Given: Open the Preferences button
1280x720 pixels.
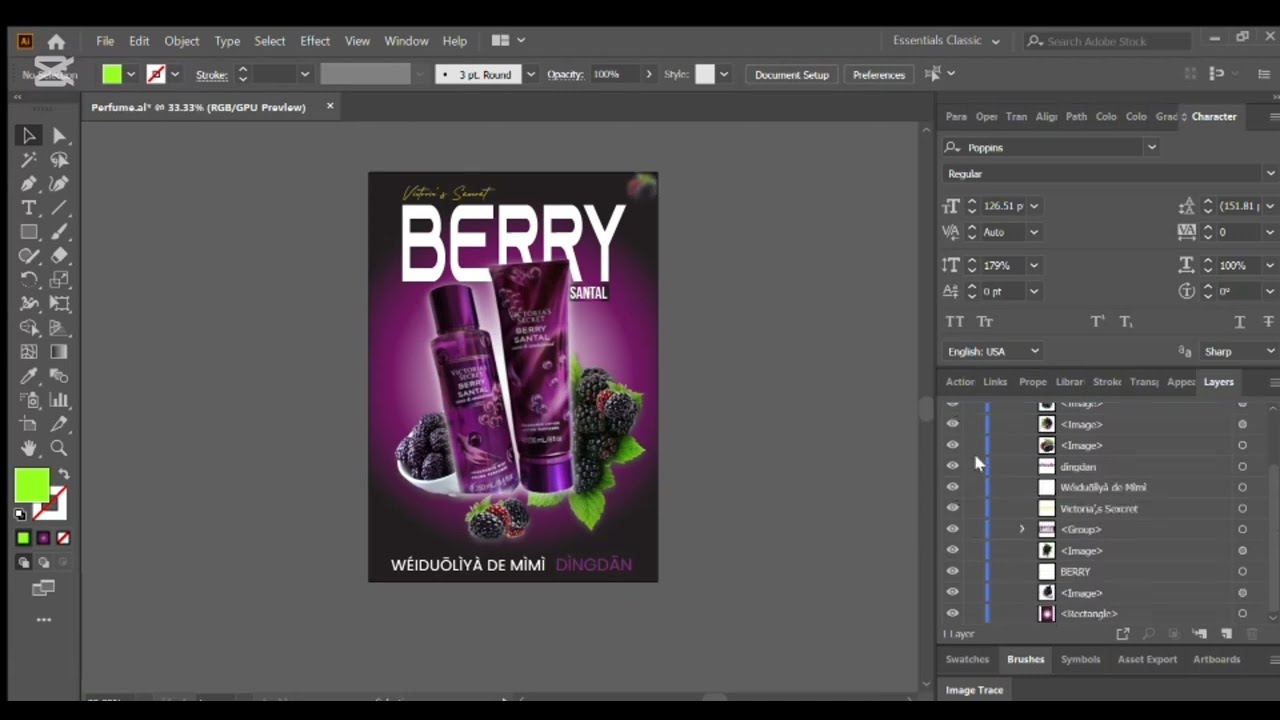Looking at the screenshot, I should click(x=879, y=75).
